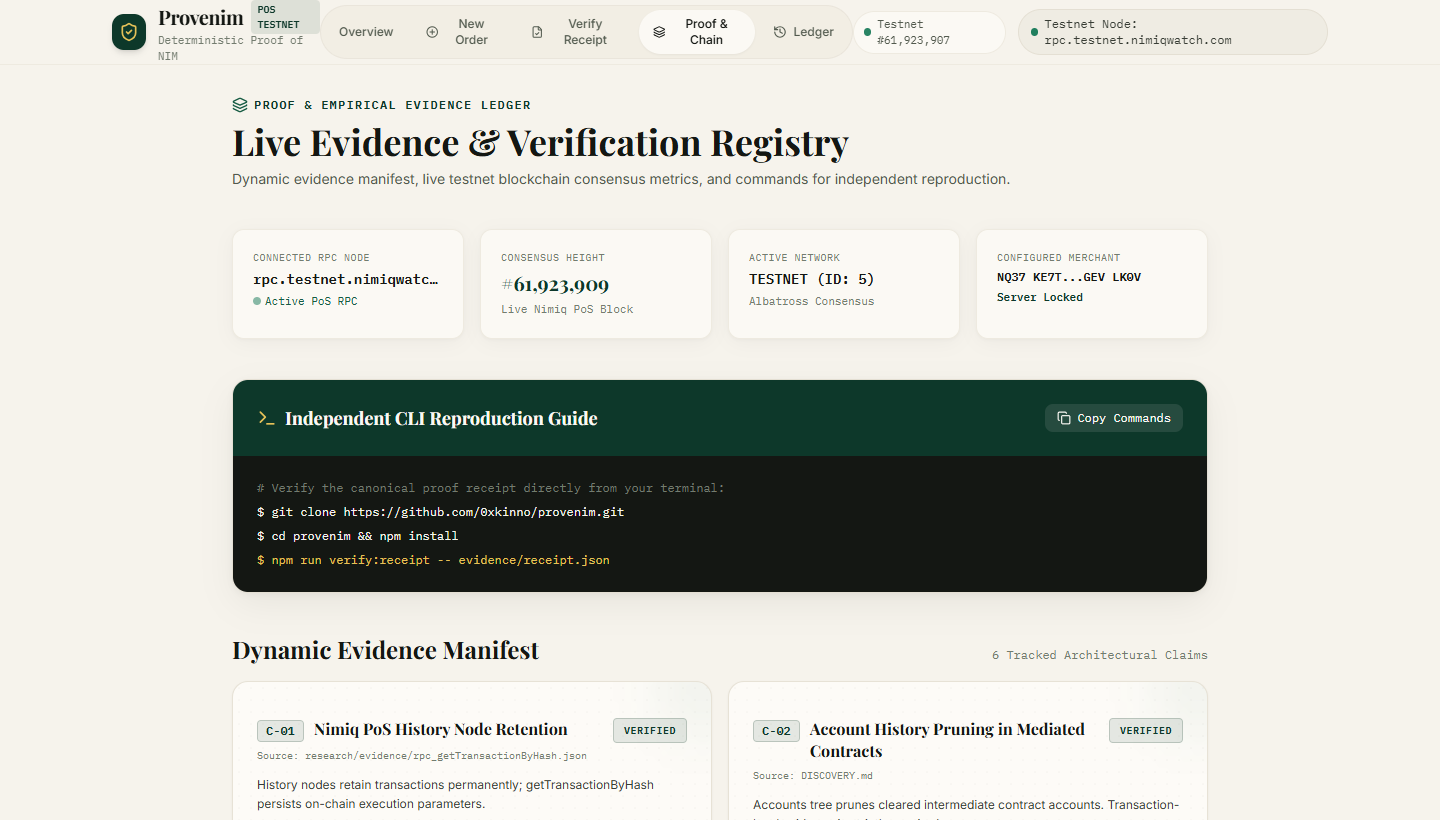Click the Configured Merchant card
The width and height of the screenshot is (1440, 820).
point(1092,284)
